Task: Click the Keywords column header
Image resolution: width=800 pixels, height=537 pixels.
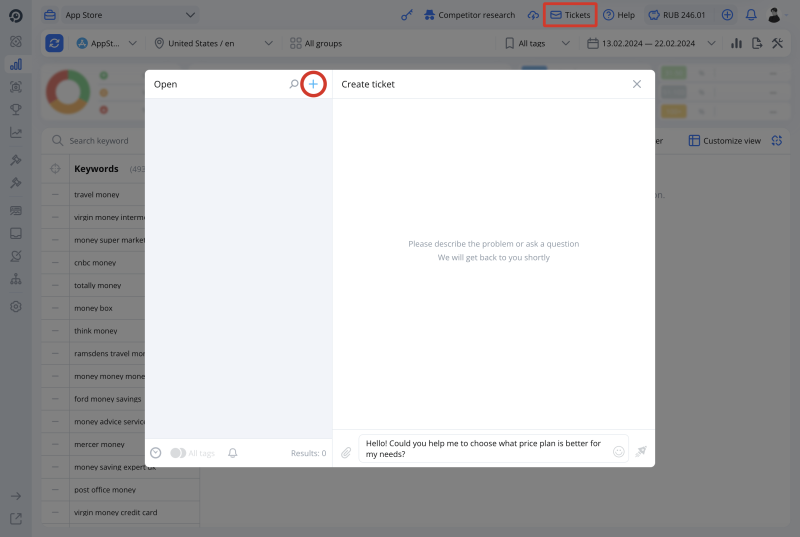Action: (x=96, y=169)
